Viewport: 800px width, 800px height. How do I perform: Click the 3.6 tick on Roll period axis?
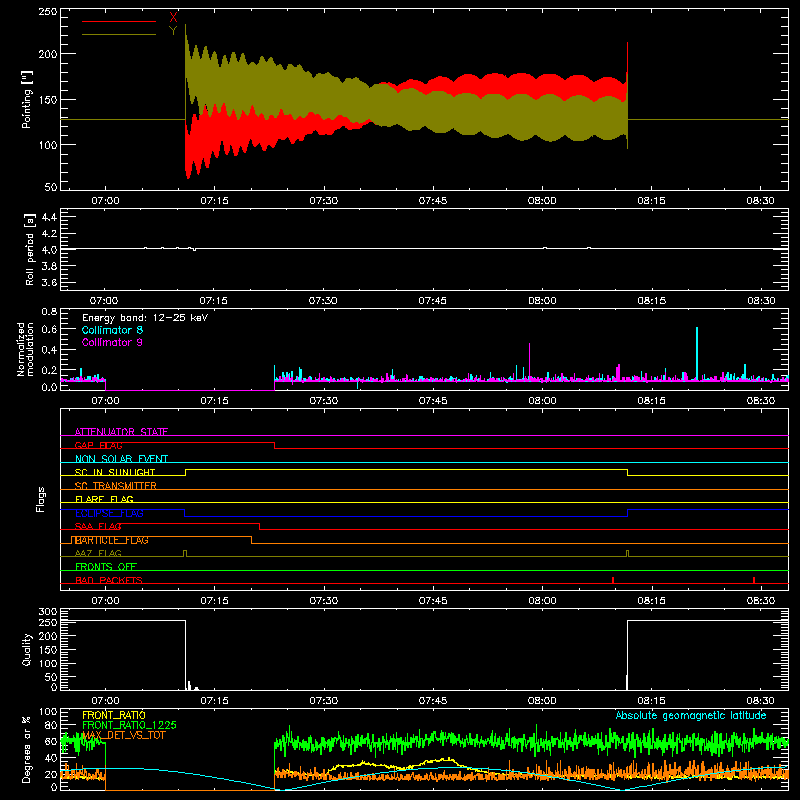[x=49, y=282]
